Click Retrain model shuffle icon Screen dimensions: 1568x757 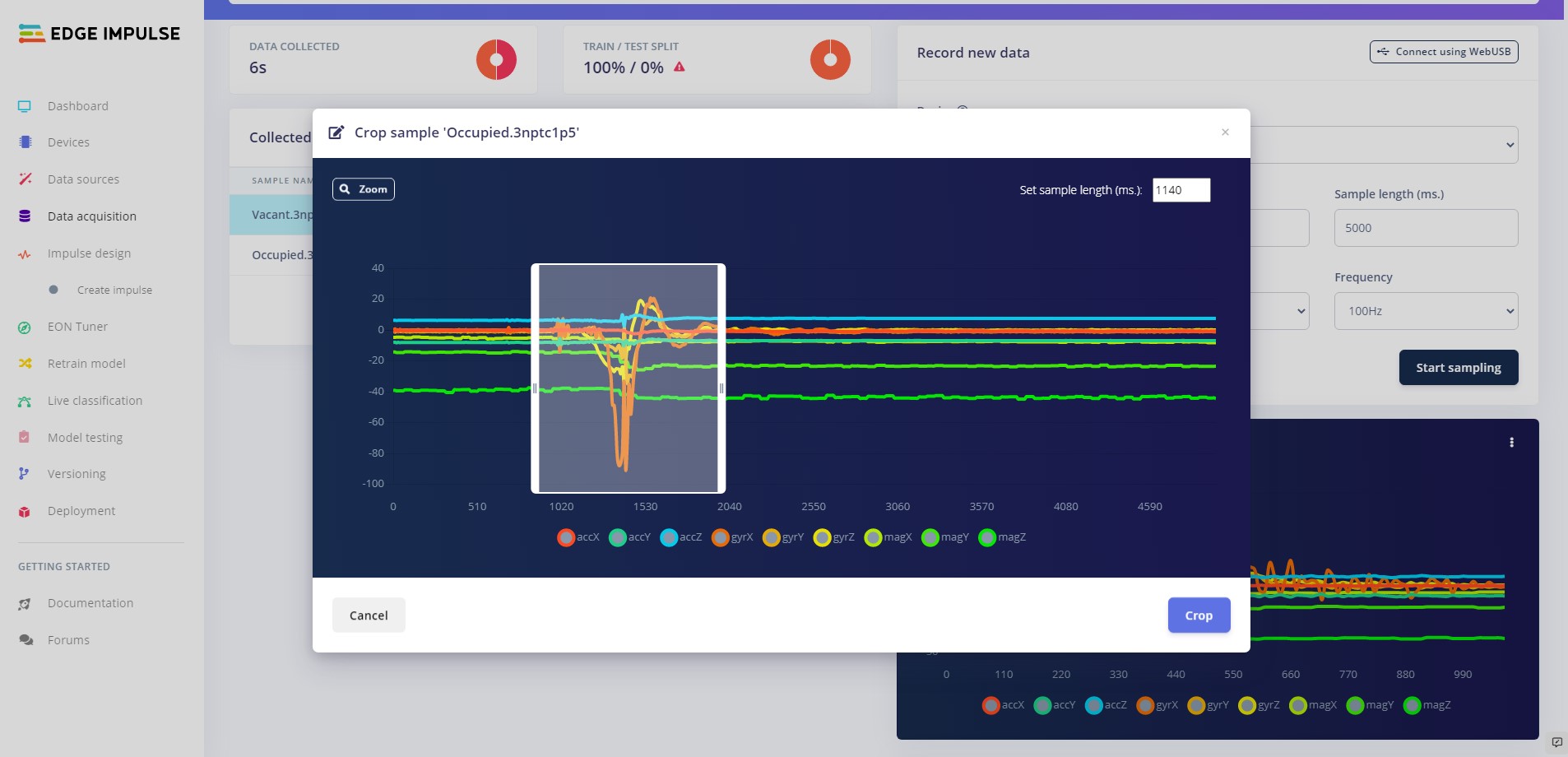click(x=25, y=364)
